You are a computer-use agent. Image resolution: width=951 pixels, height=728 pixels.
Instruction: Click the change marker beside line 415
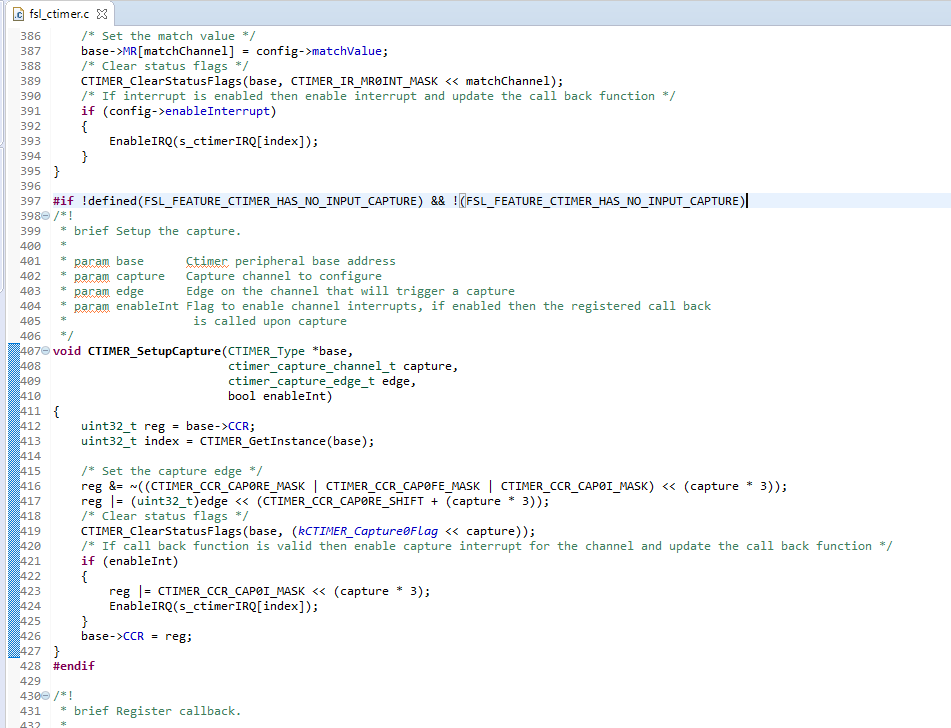click(14, 471)
